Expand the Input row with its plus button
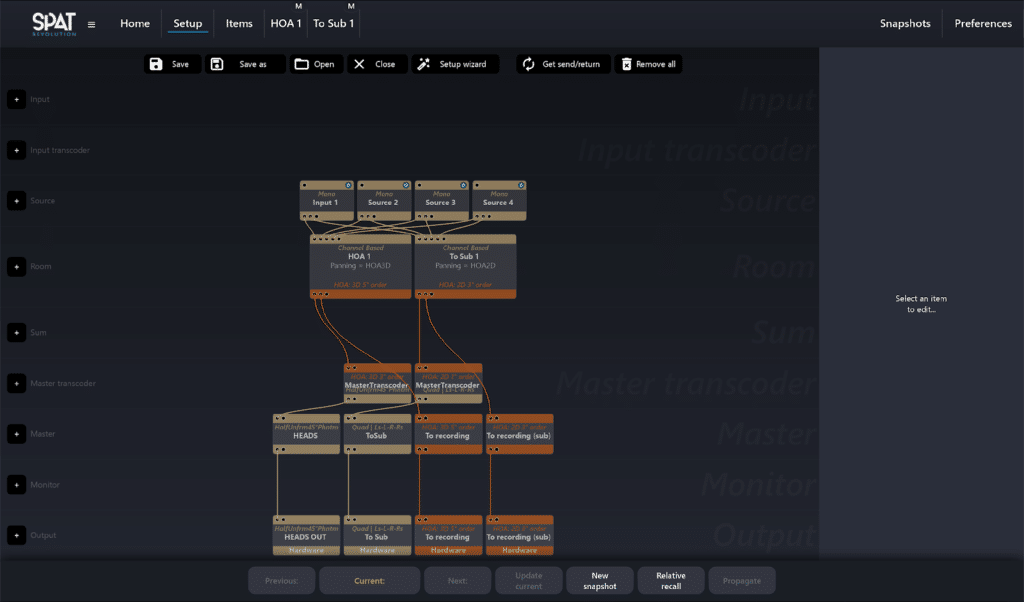 [x=16, y=99]
